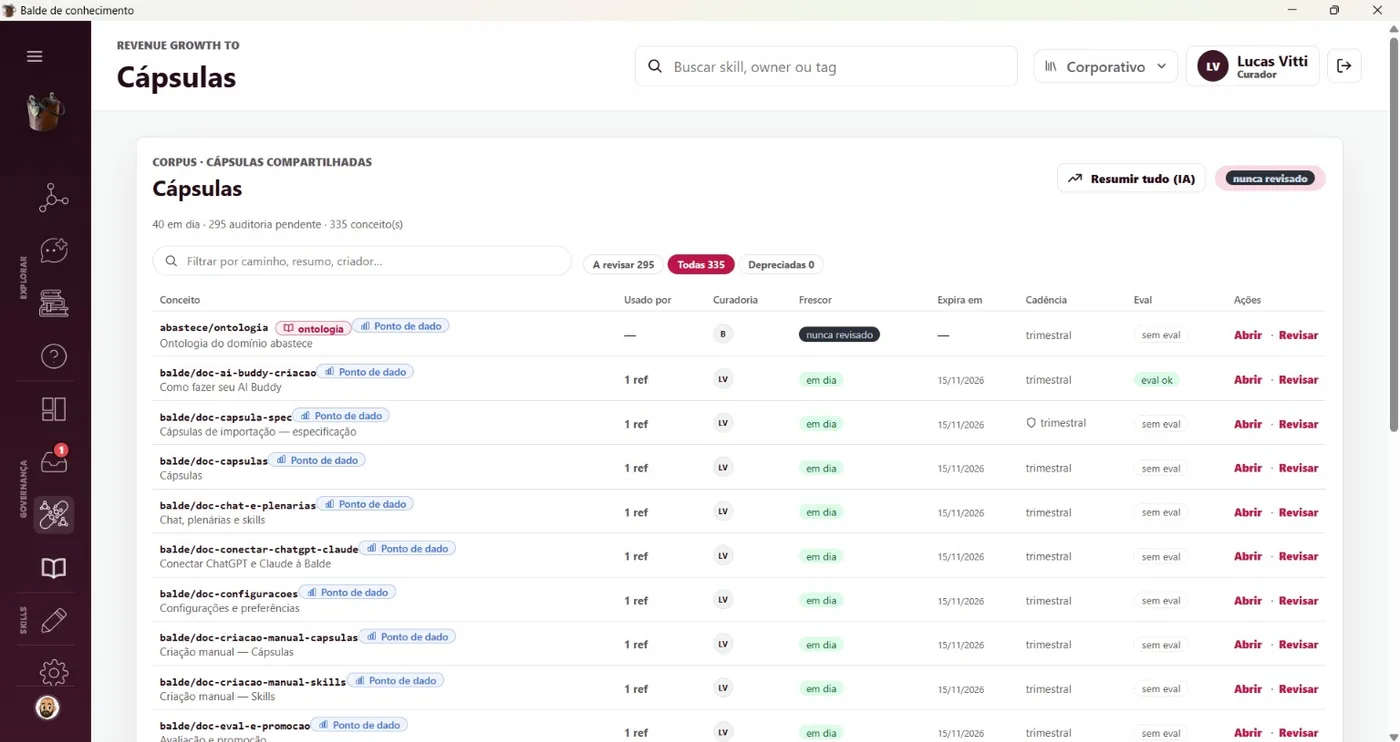Image resolution: width=1400 pixels, height=742 pixels.
Task: Focus the 'Filtrar por caminho' filter field
Action: (x=362, y=261)
